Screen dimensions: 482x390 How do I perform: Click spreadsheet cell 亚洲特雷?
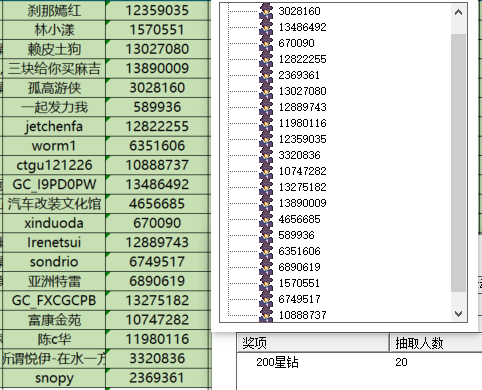(54, 281)
